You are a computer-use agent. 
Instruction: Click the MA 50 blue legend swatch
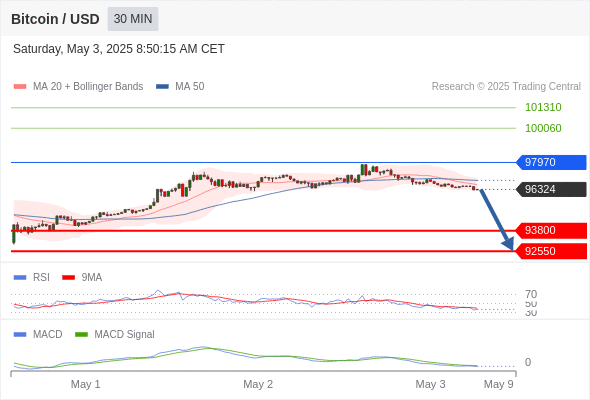pos(162,87)
